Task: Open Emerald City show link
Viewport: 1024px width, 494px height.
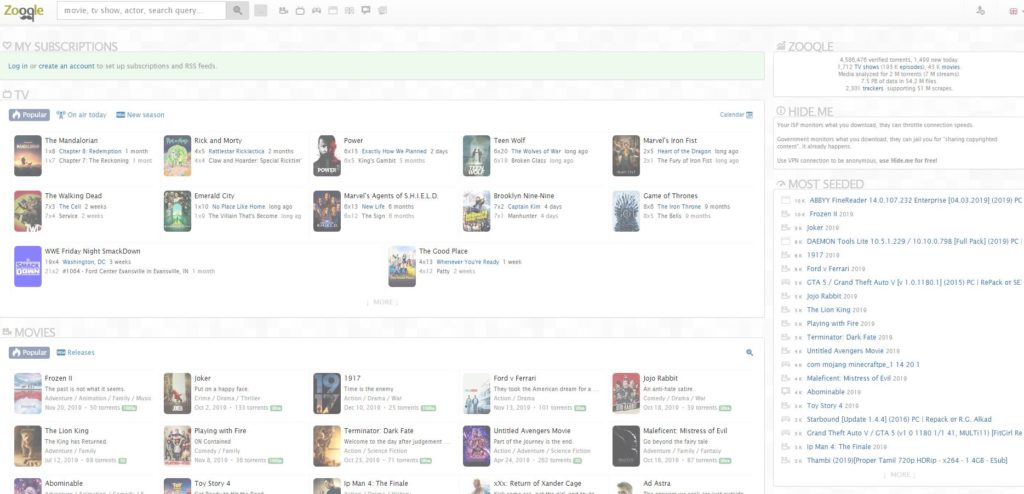Action: (x=214, y=196)
